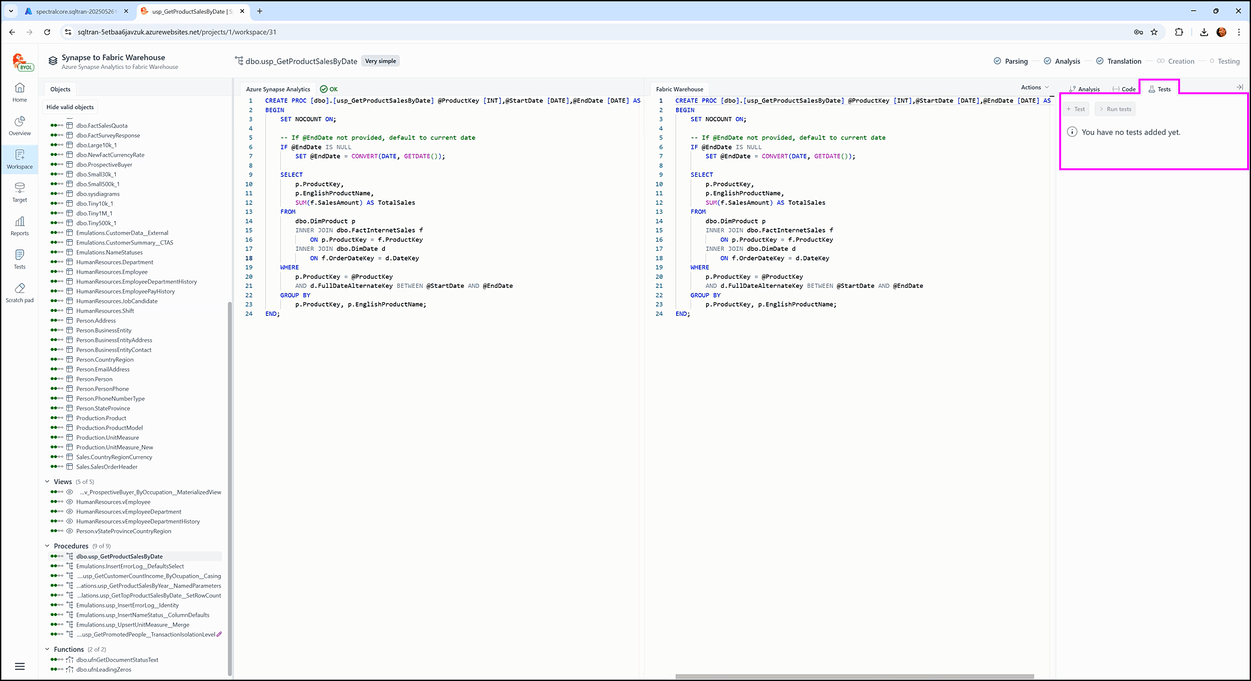
Task: Open the Target sidebar icon
Action: pos(20,192)
